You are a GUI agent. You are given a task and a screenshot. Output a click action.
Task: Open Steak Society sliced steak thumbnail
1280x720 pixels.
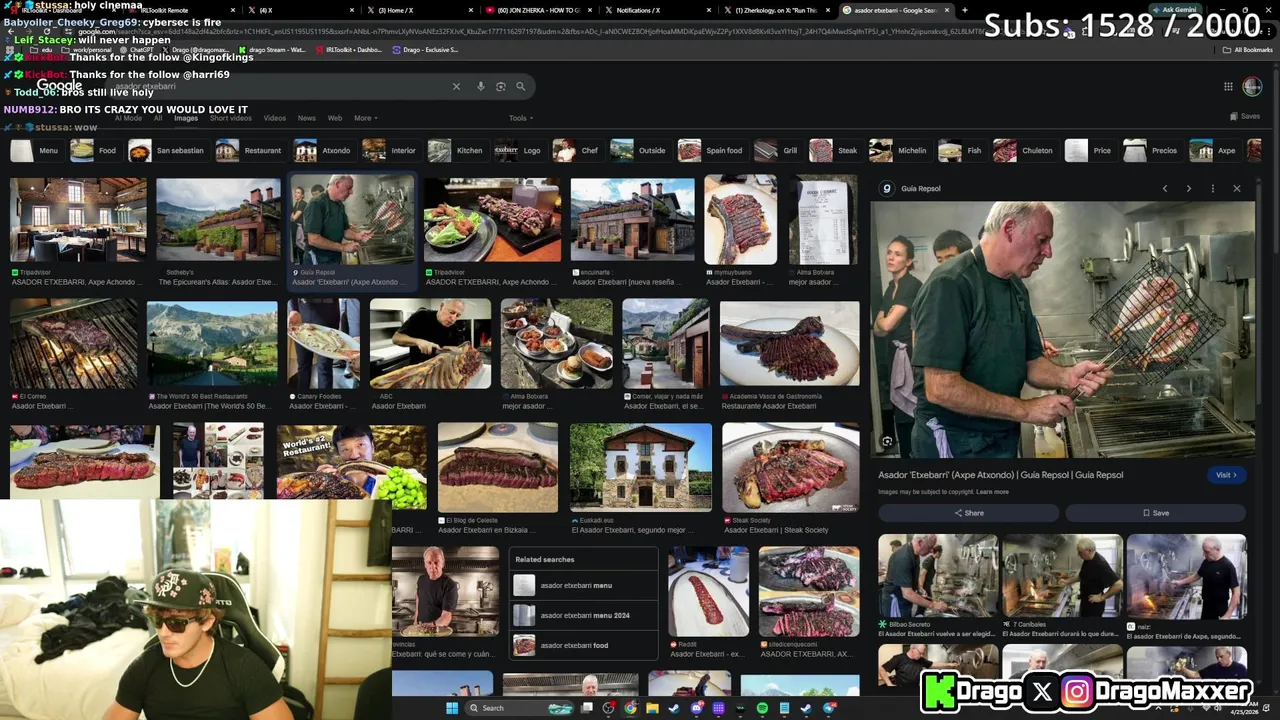(790, 468)
